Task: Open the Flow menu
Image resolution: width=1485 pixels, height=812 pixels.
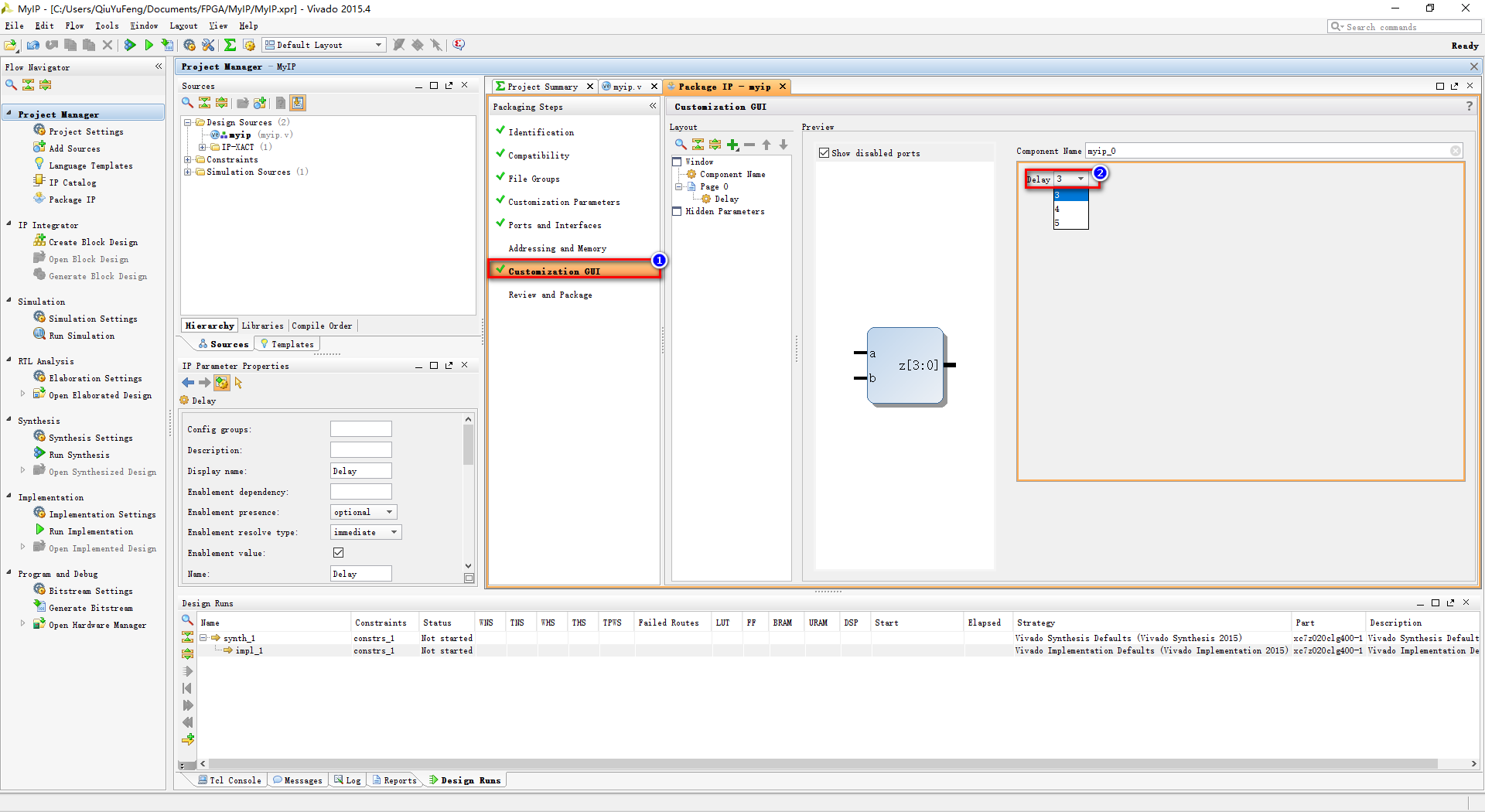Action: [74, 26]
